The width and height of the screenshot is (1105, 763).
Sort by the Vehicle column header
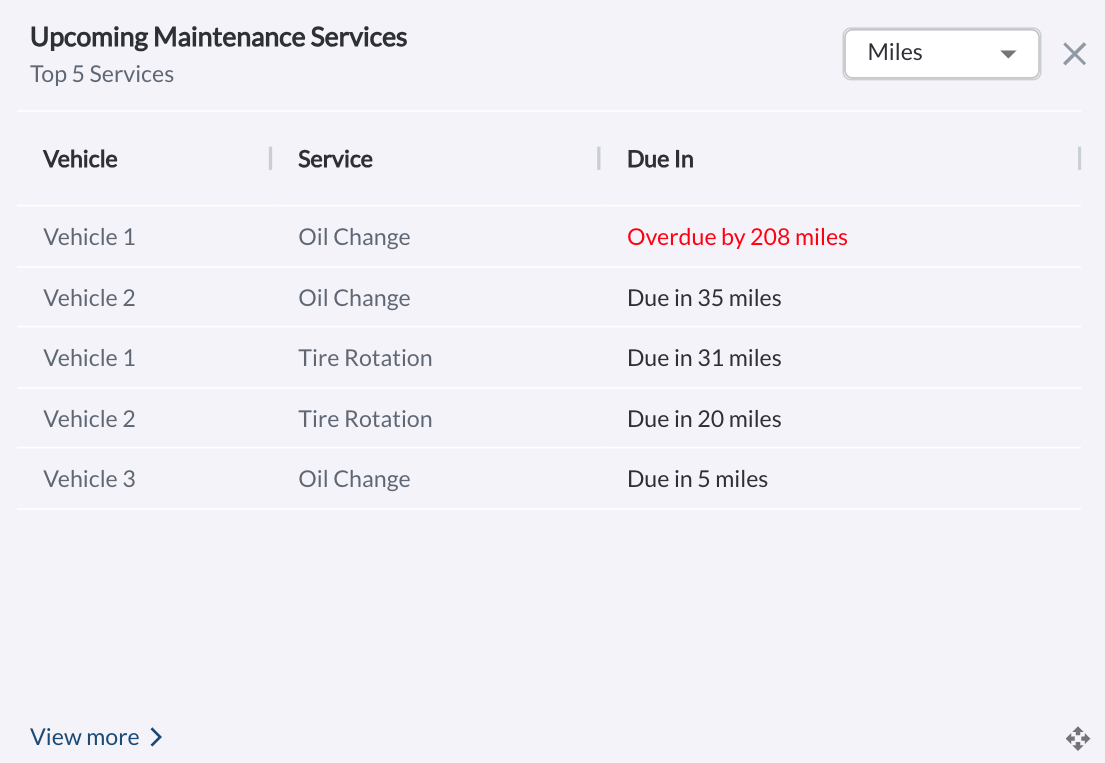tap(80, 159)
